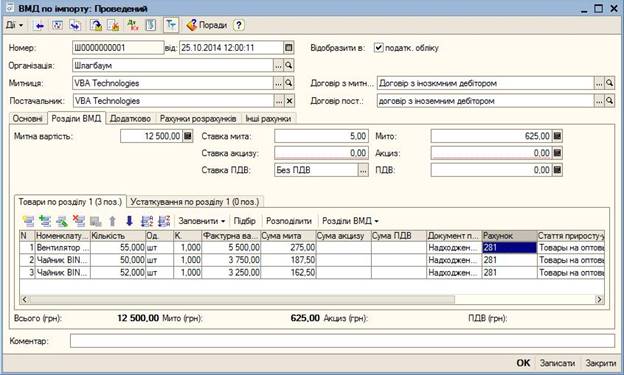Open search magnifier for Митниця field

tap(289, 83)
